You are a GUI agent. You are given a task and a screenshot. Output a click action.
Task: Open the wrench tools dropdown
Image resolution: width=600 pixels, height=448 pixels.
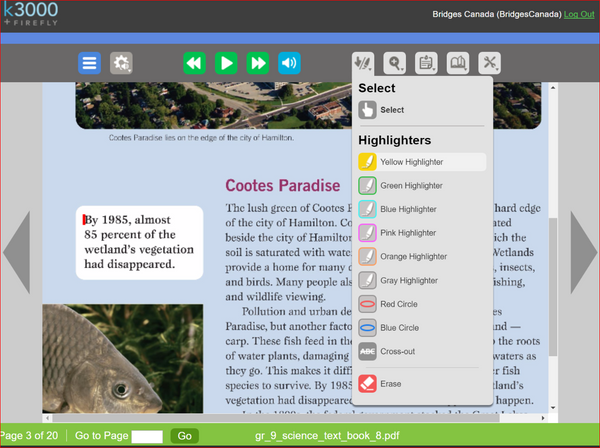[489, 63]
